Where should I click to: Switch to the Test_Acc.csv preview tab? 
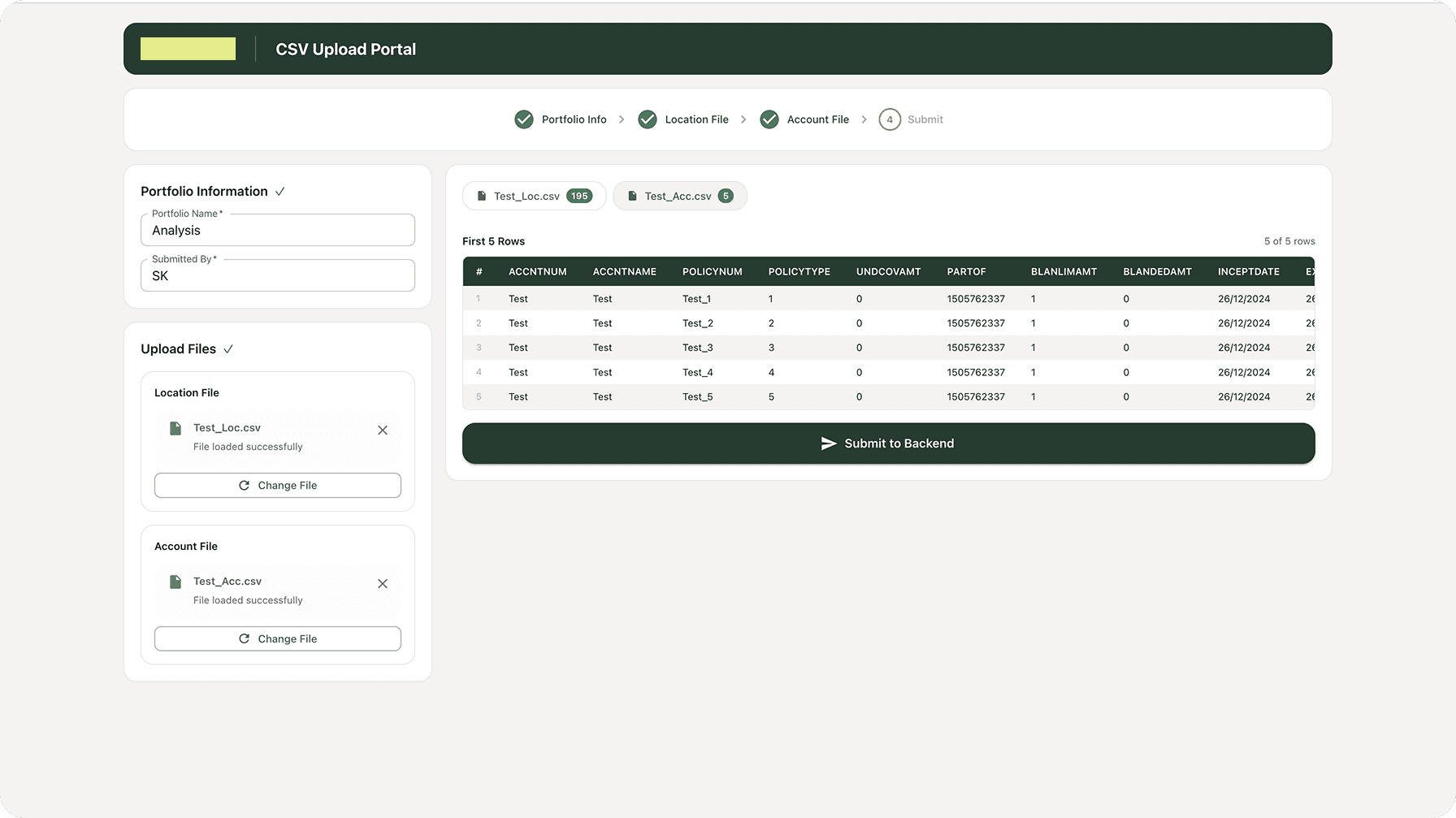[680, 196]
